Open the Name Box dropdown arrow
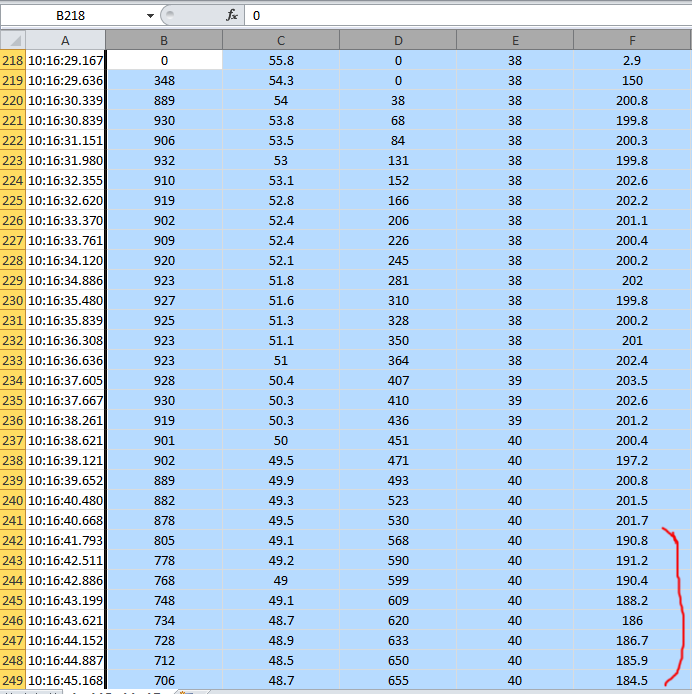This screenshot has width=692, height=694. (x=150, y=16)
